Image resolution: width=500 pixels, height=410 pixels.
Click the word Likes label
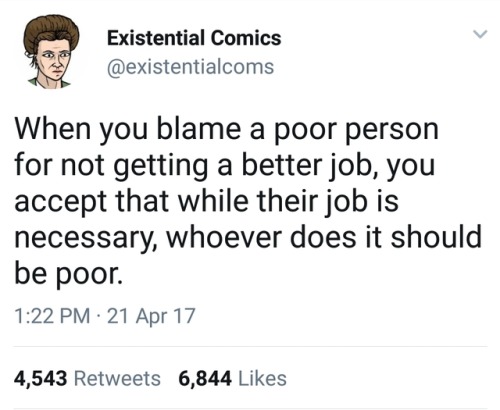(262, 379)
